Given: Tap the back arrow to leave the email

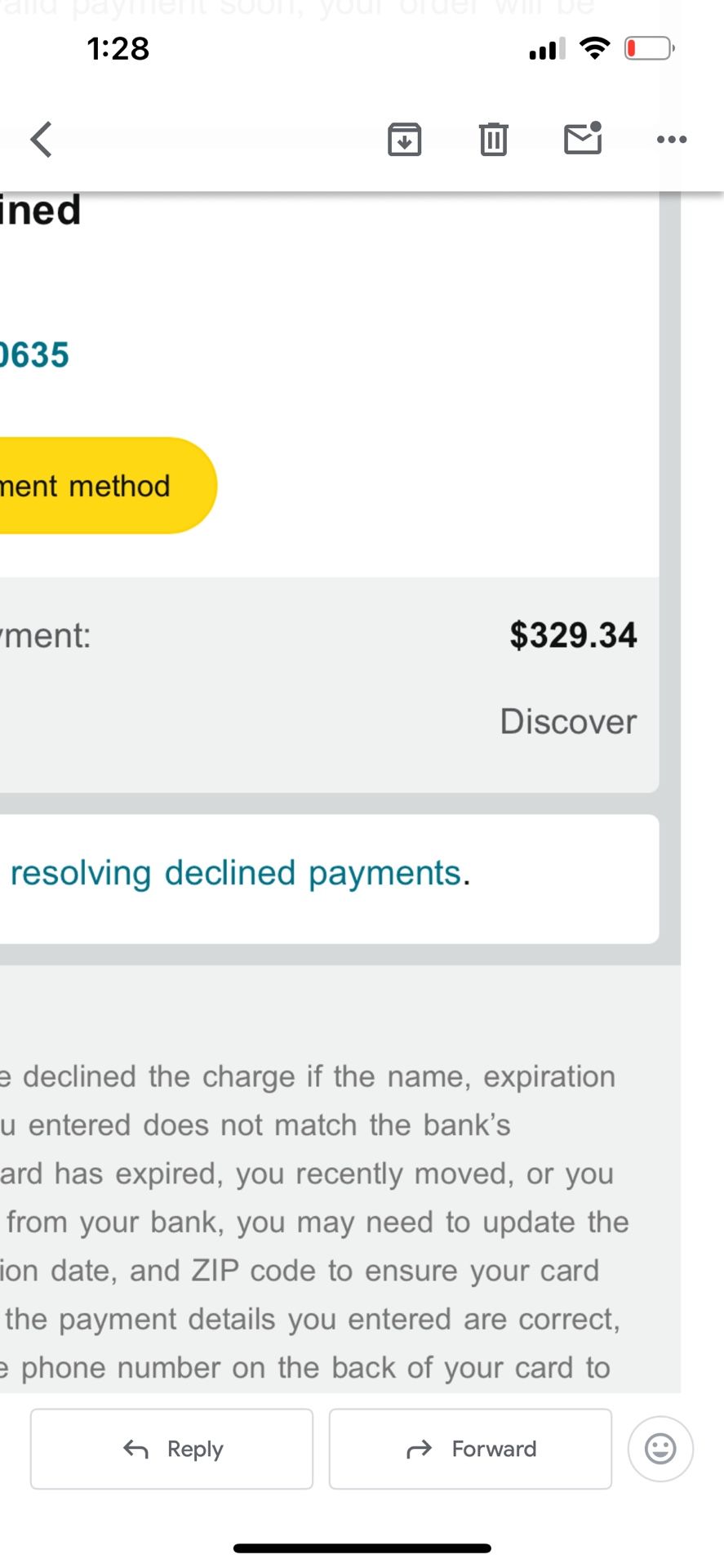Looking at the screenshot, I should point(42,139).
